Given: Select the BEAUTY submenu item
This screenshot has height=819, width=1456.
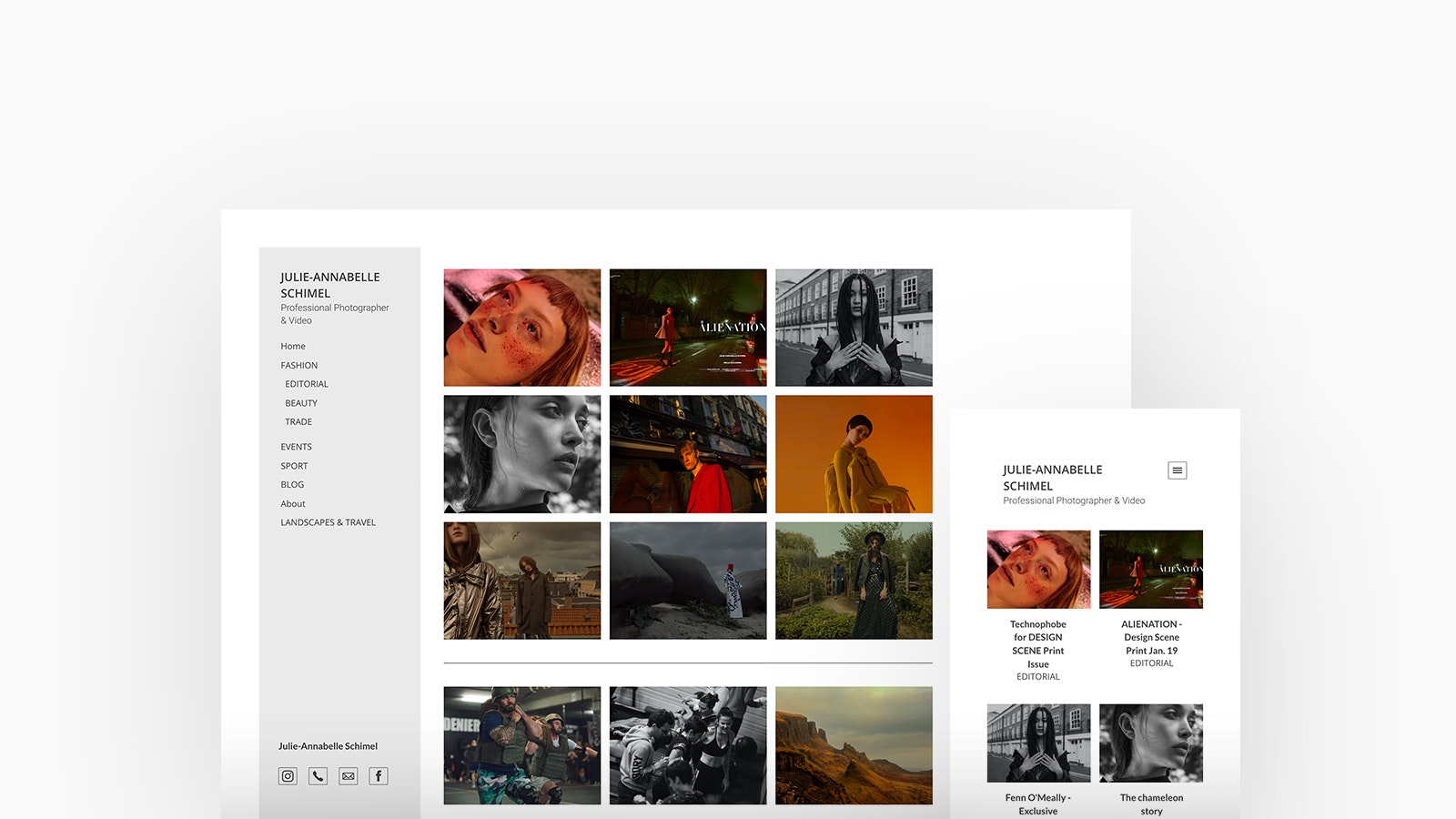Looking at the screenshot, I should click(301, 403).
